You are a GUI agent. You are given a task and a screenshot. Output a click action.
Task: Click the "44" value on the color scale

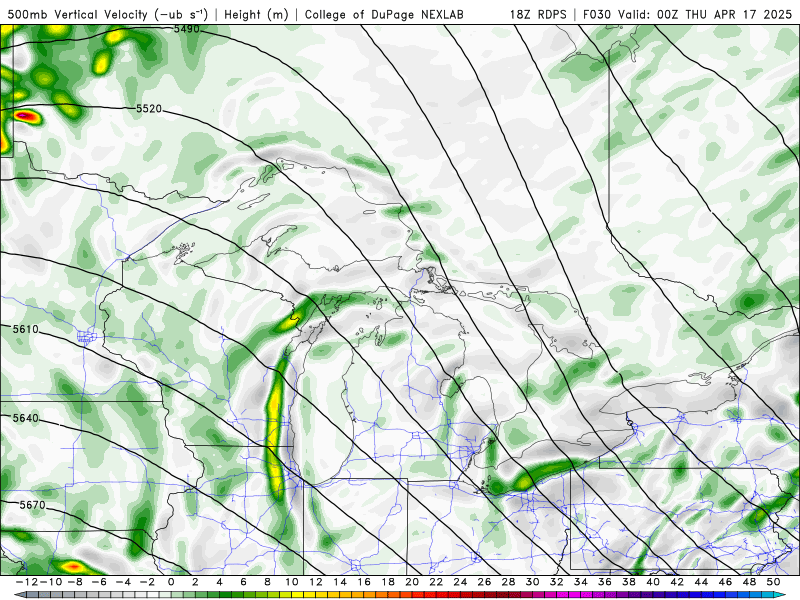[x=701, y=582]
